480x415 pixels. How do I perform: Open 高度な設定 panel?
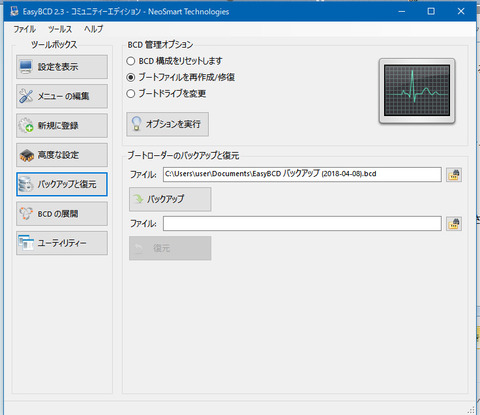coord(62,155)
